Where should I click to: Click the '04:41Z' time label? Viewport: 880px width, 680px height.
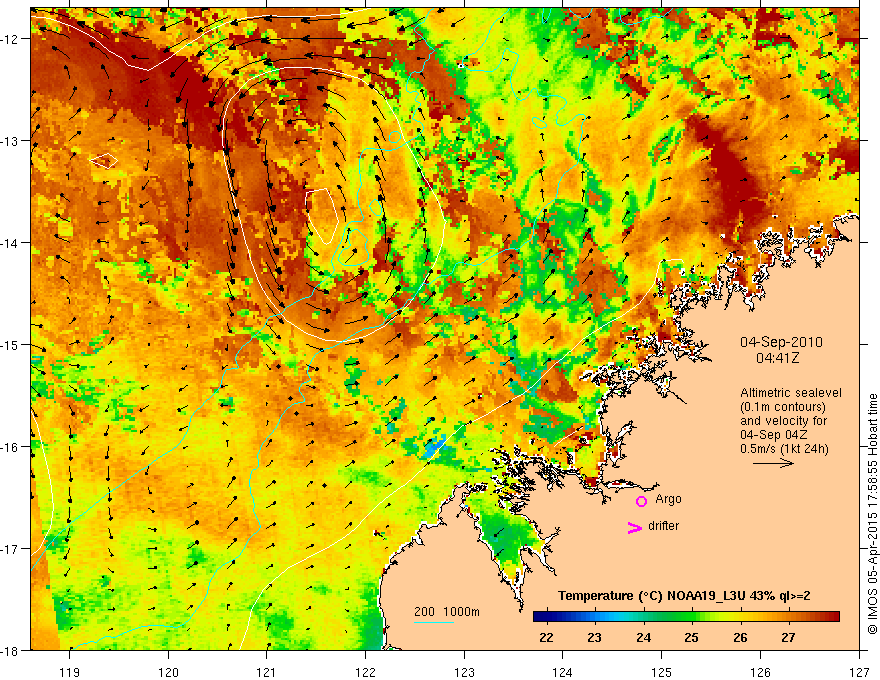point(777,358)
